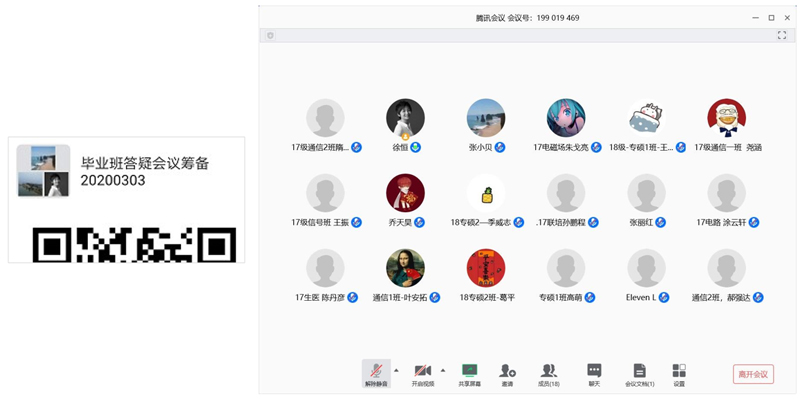Start screen sharing with 共享屏幕

(x=469, y=374)
